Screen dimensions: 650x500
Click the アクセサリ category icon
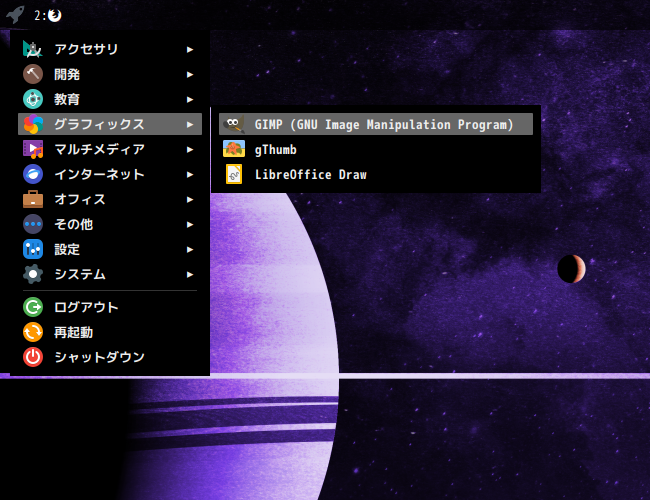(x=33, y=49)
